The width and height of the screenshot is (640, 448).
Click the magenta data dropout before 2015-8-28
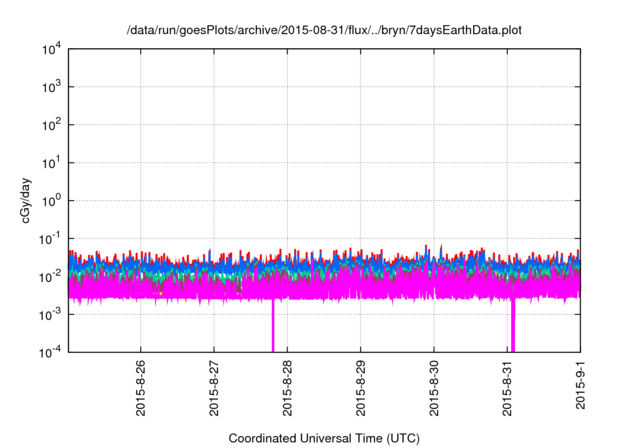coord(273,326)
